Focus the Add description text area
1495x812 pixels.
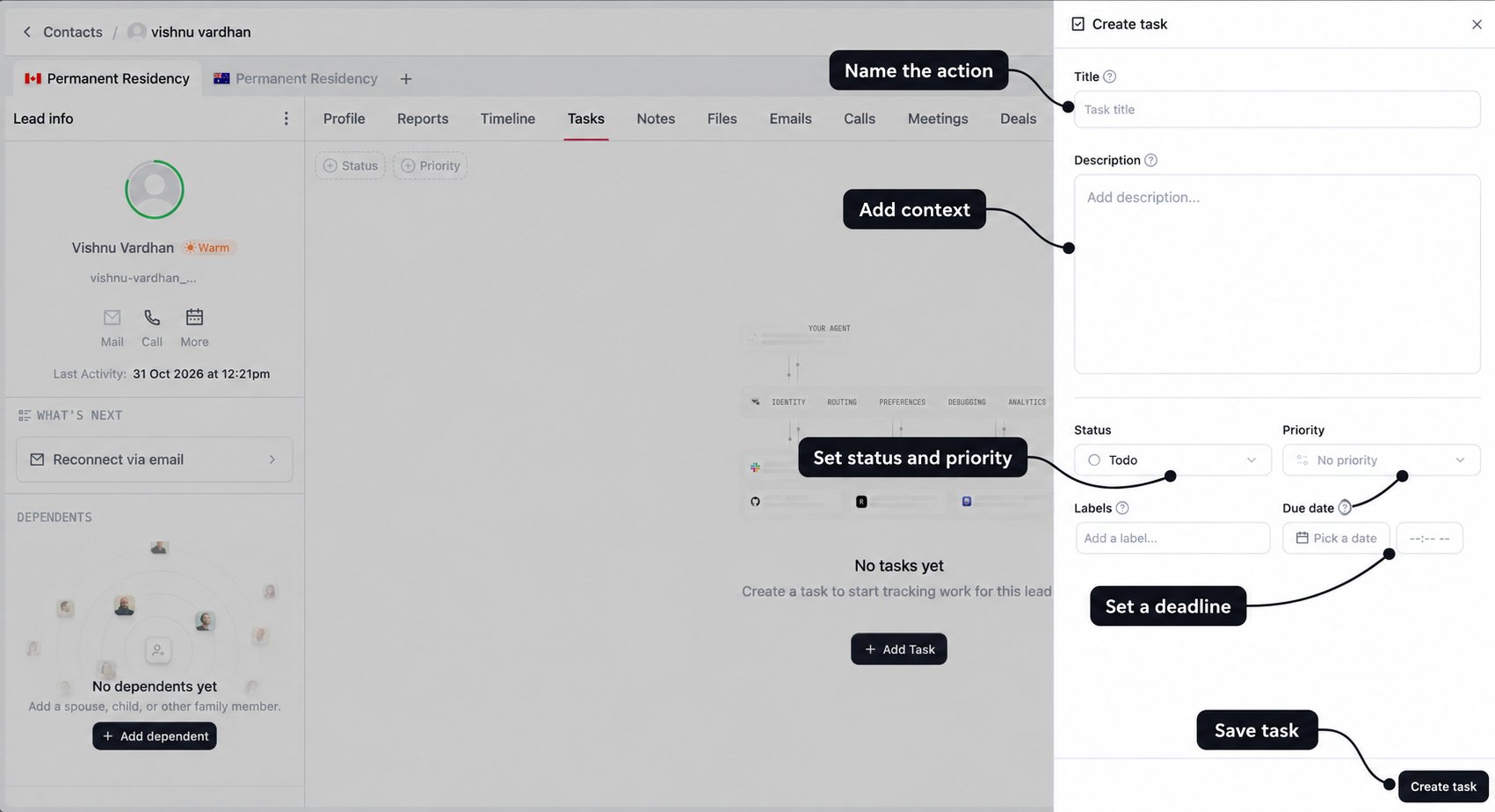(1277, 274)
